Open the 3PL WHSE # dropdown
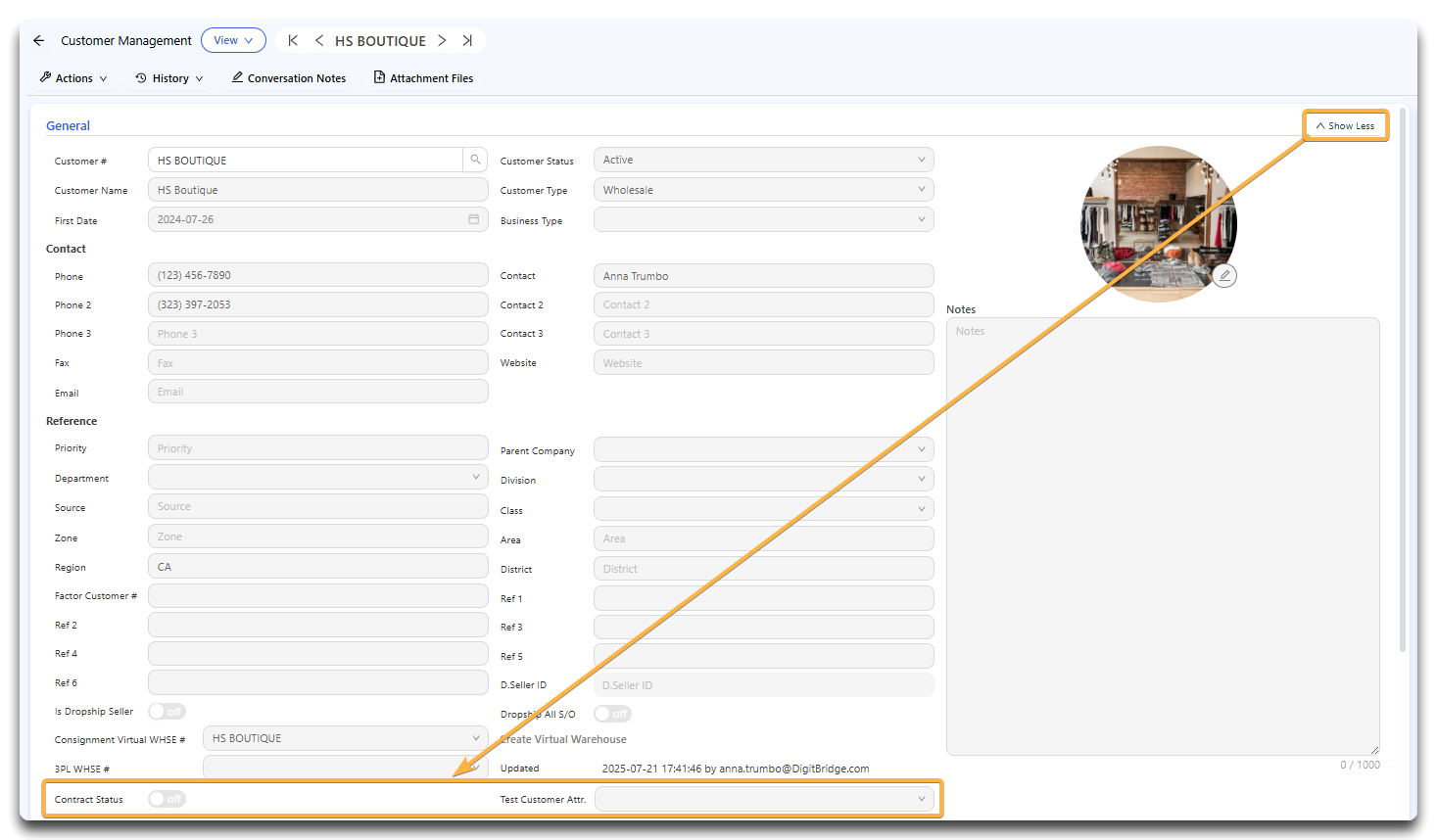 pyautogui.click(x=346, y=768)
